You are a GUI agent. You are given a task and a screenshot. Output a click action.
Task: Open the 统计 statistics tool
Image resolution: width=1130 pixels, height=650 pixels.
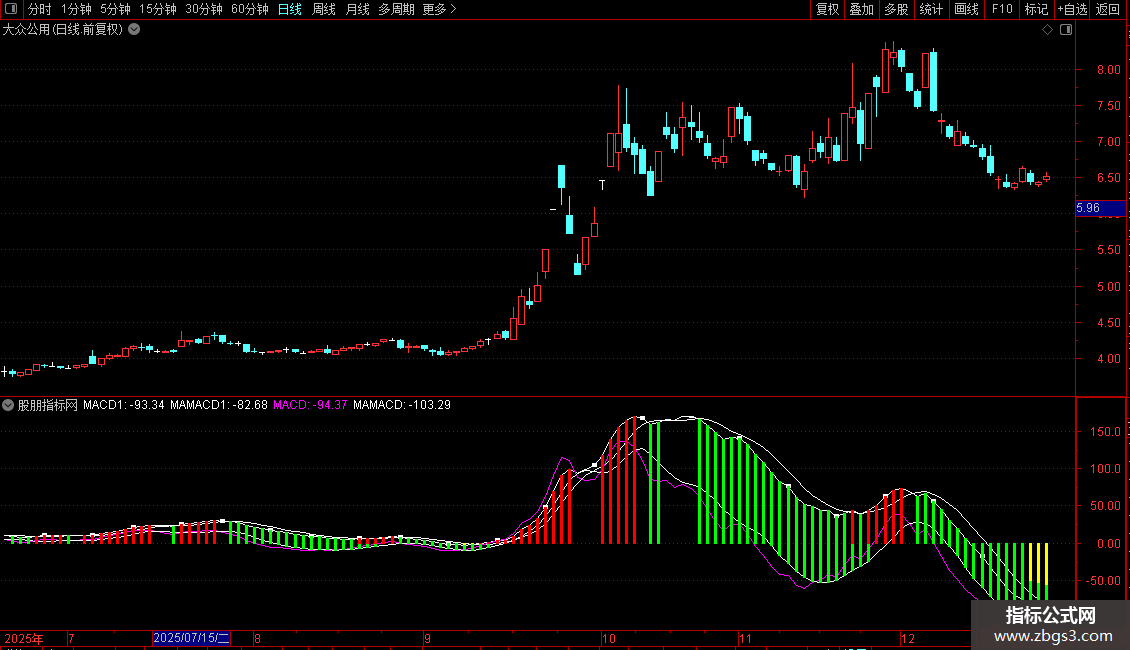point(931,9)
